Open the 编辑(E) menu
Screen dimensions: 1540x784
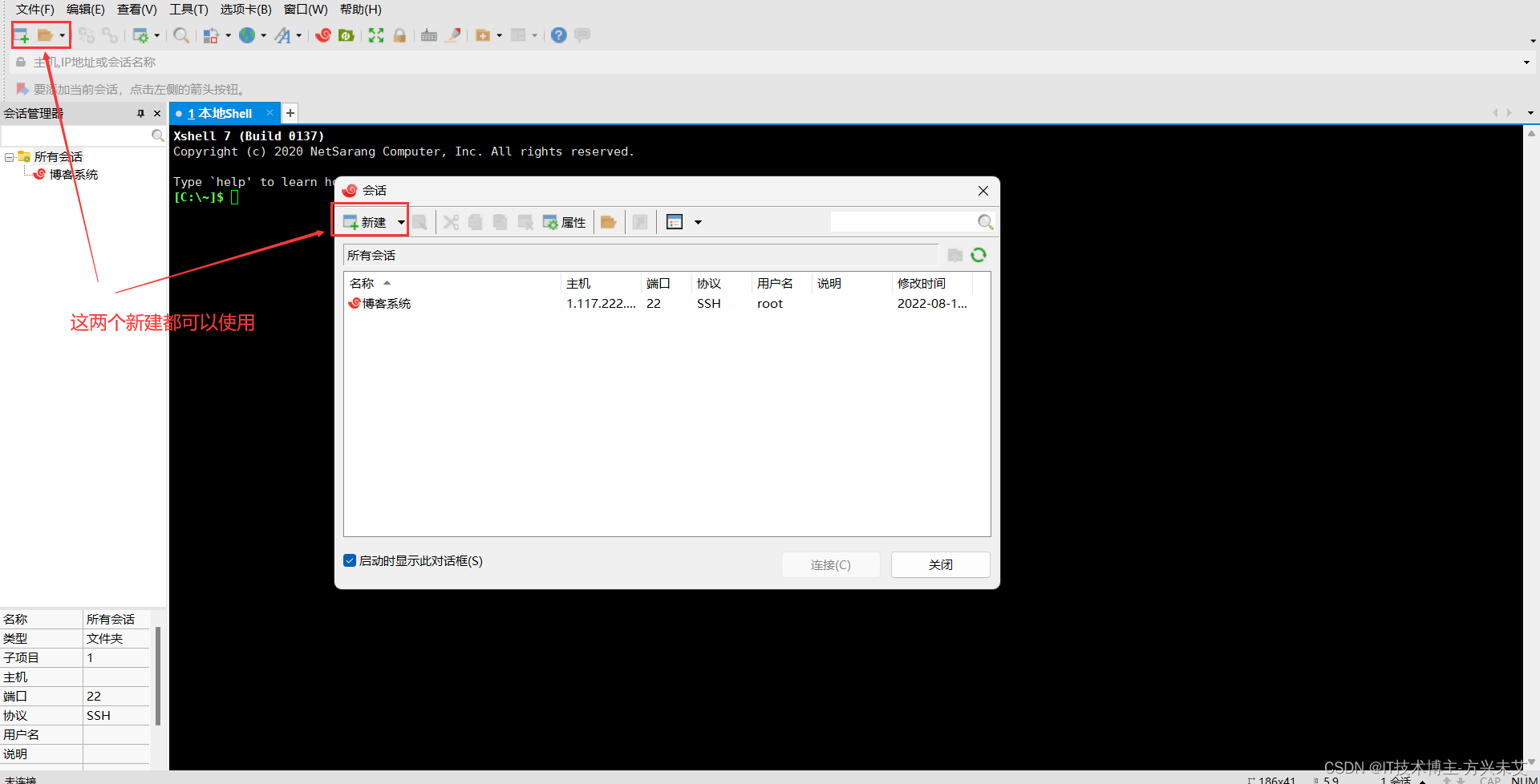[85, 10]
